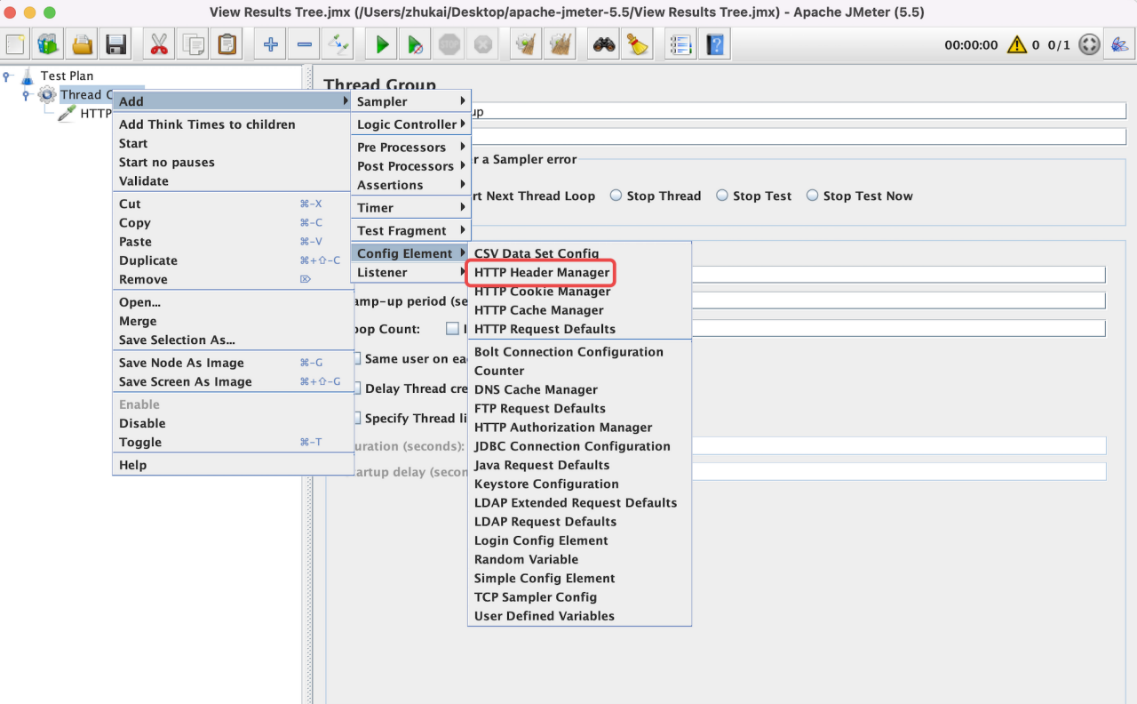Choose HTTP Header Manager from submenu
The width and height of the screenshot is (1137, 704).
(542, 273)
